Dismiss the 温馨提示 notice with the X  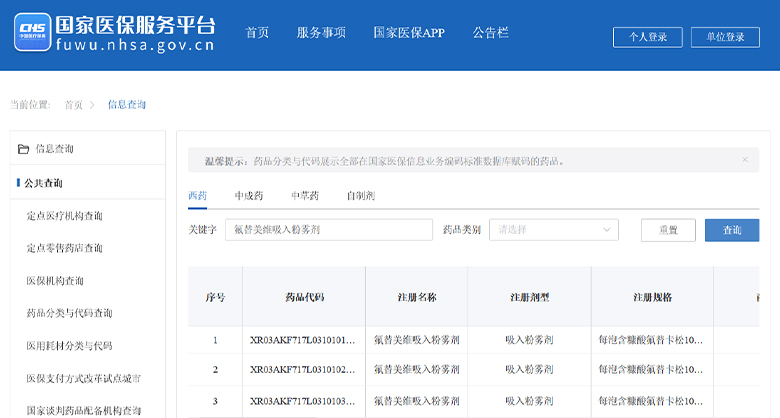coord(744,160)
